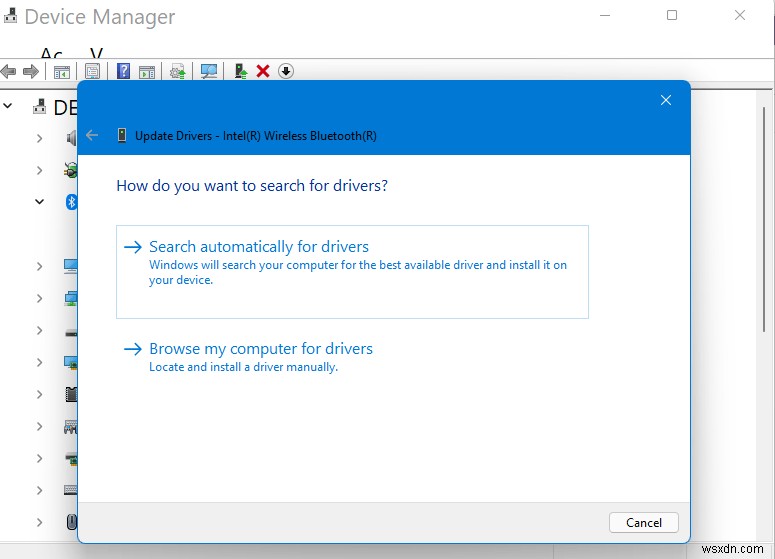
Task: Expand the Keyboards category chevron
Action: click(40, 490)
